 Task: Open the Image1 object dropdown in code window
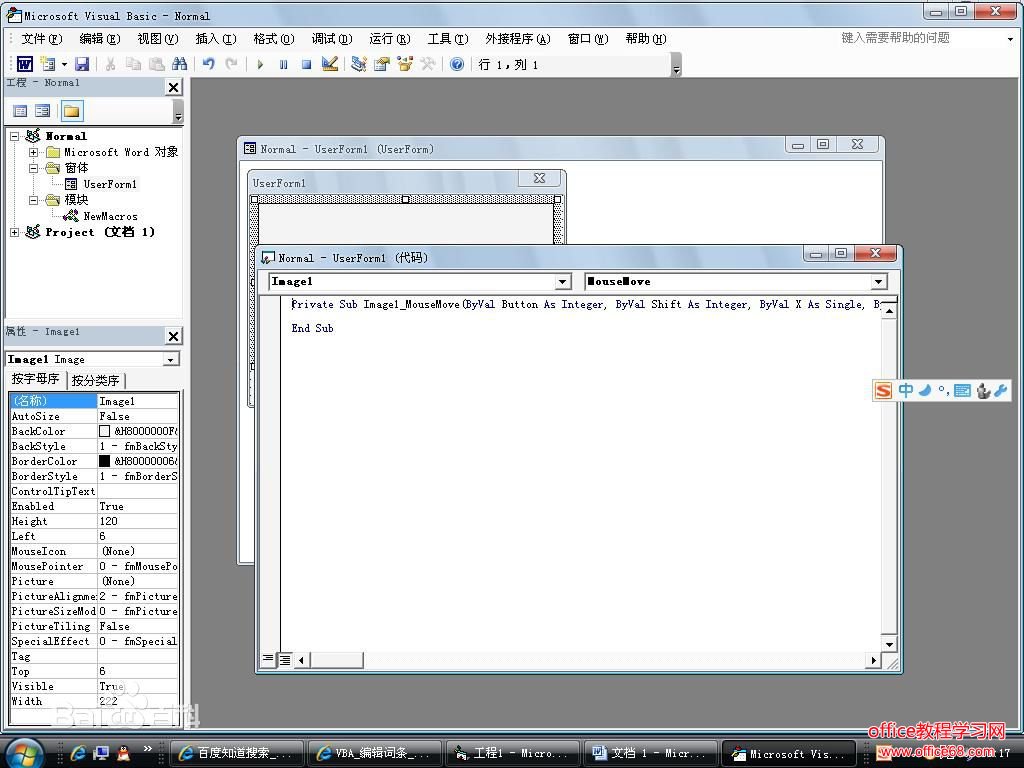pos(562,282)
